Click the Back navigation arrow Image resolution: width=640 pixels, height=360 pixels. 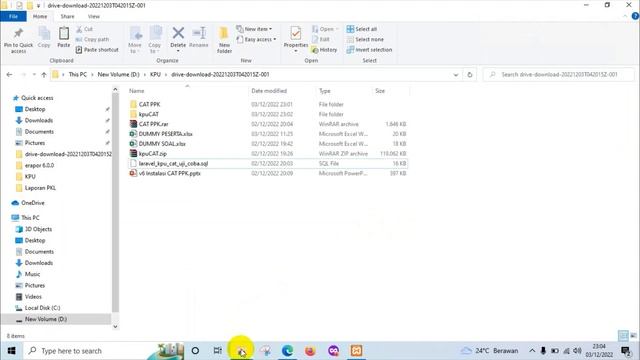coord(9,75)
